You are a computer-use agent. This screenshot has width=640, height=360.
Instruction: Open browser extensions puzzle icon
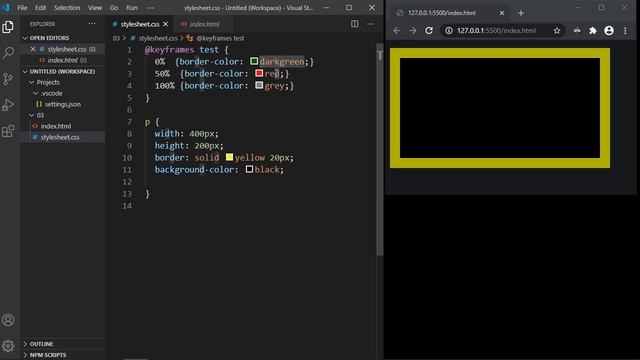[x=593, y=31]
